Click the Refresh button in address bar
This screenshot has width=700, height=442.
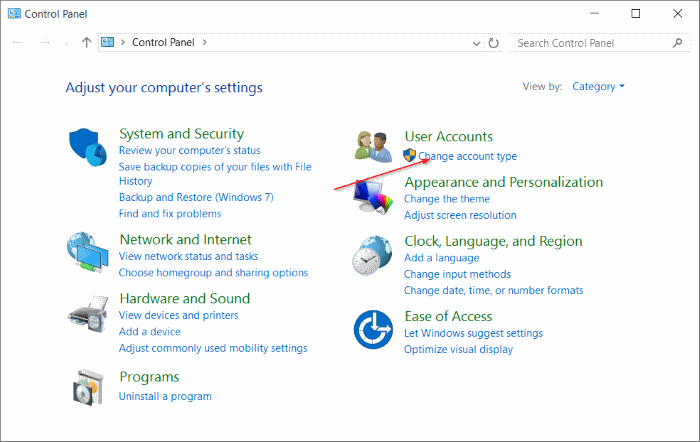[x=493, y=43]
